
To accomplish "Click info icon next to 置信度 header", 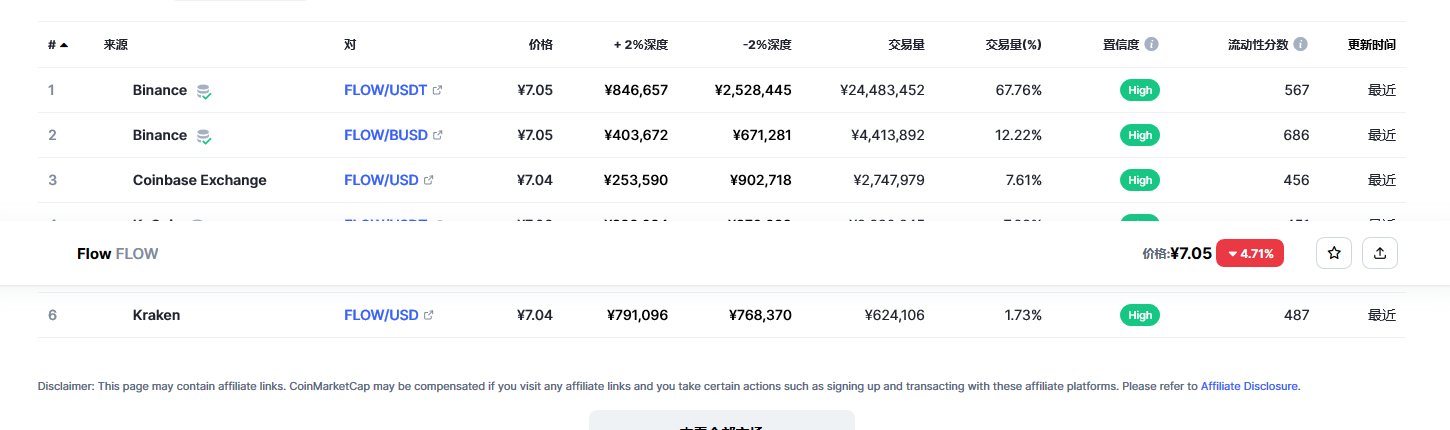I will (x=1152, y=44).
